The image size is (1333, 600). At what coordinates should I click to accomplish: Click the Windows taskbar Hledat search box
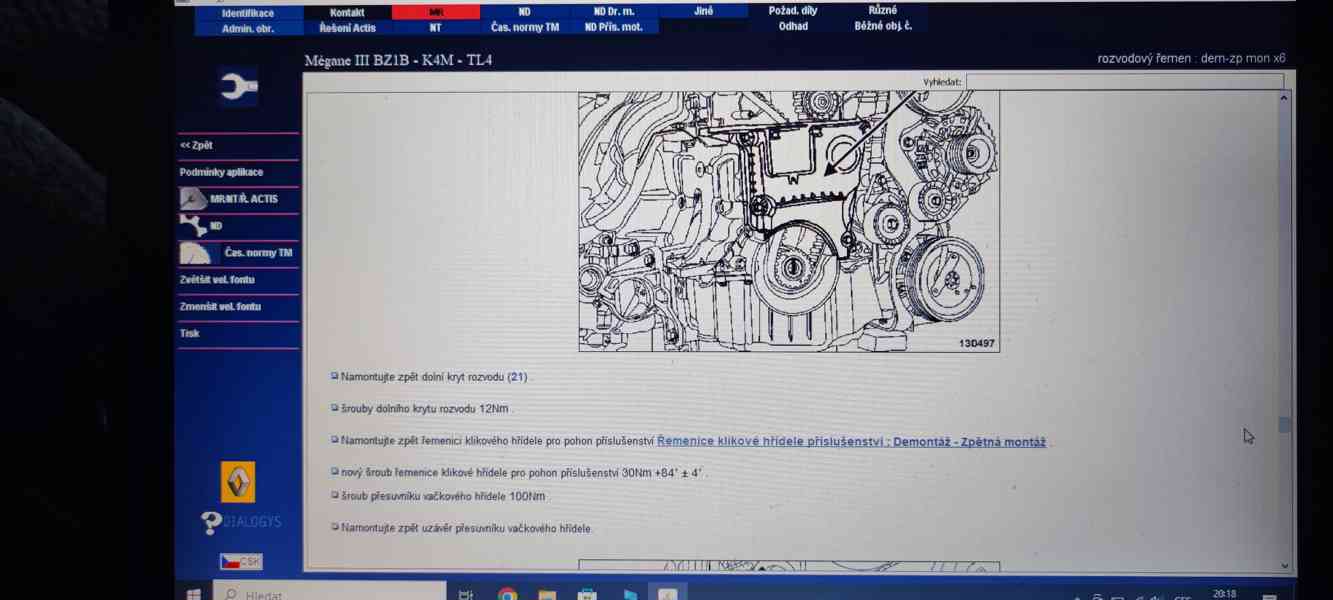click(330, 594)
